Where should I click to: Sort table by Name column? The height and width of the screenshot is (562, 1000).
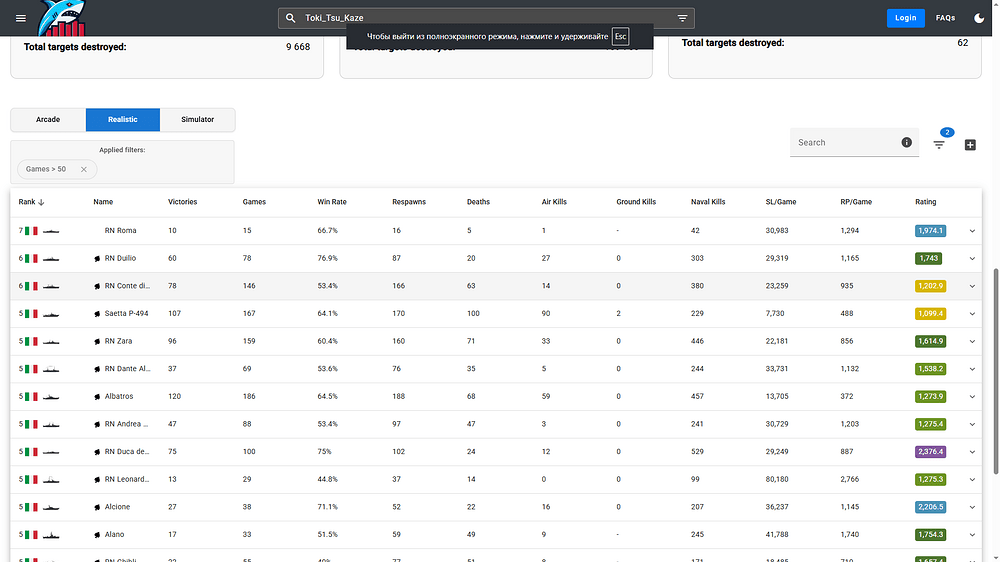click(103, 202)
